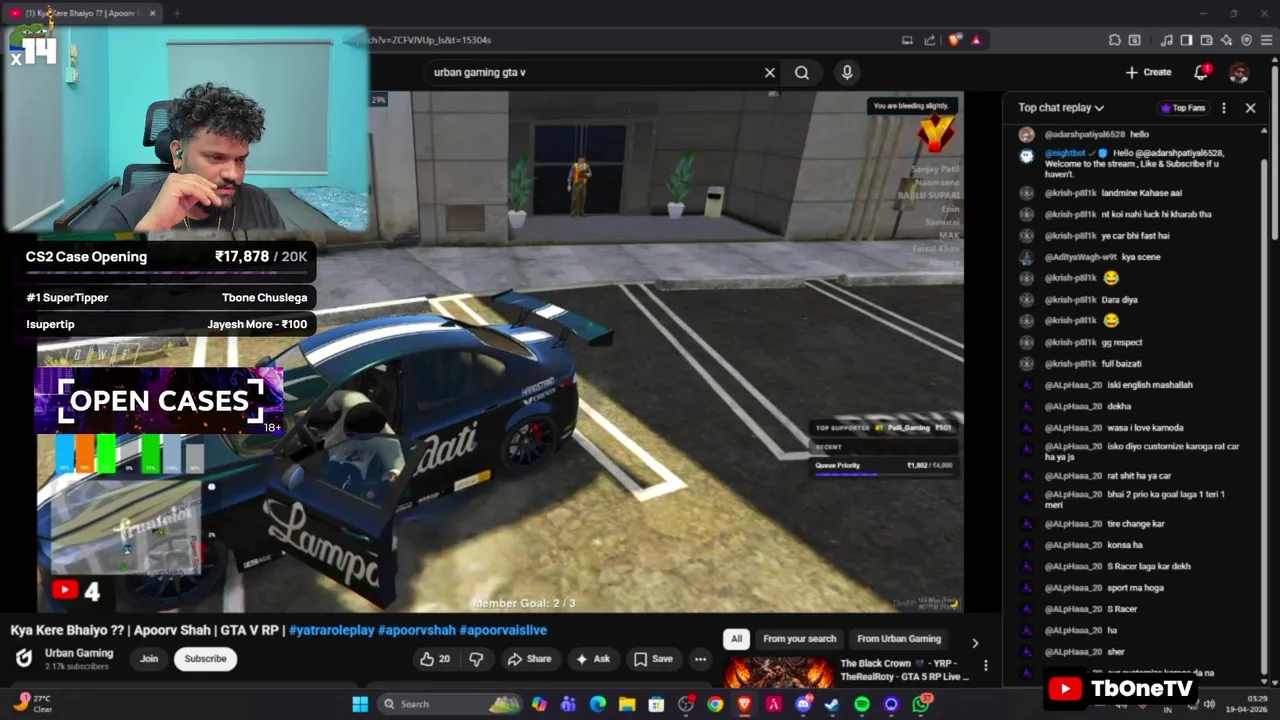1280x720 pixels.
Task: Open chat options three-dot menu
Action: click(x=1224, y=108)
